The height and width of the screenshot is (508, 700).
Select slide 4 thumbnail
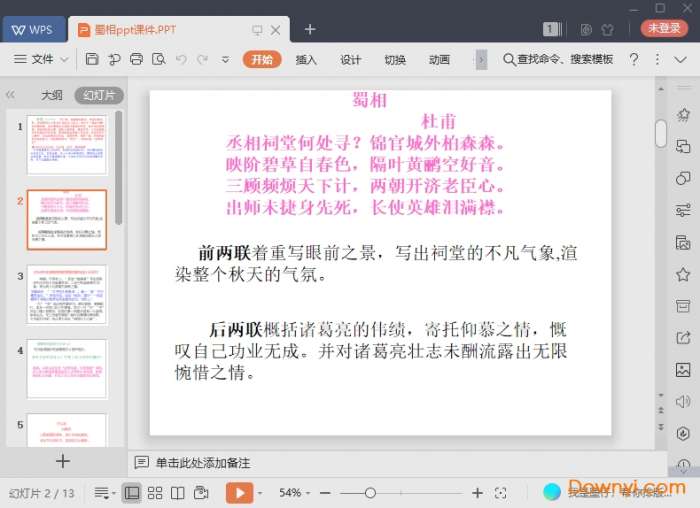pos(67,369)
